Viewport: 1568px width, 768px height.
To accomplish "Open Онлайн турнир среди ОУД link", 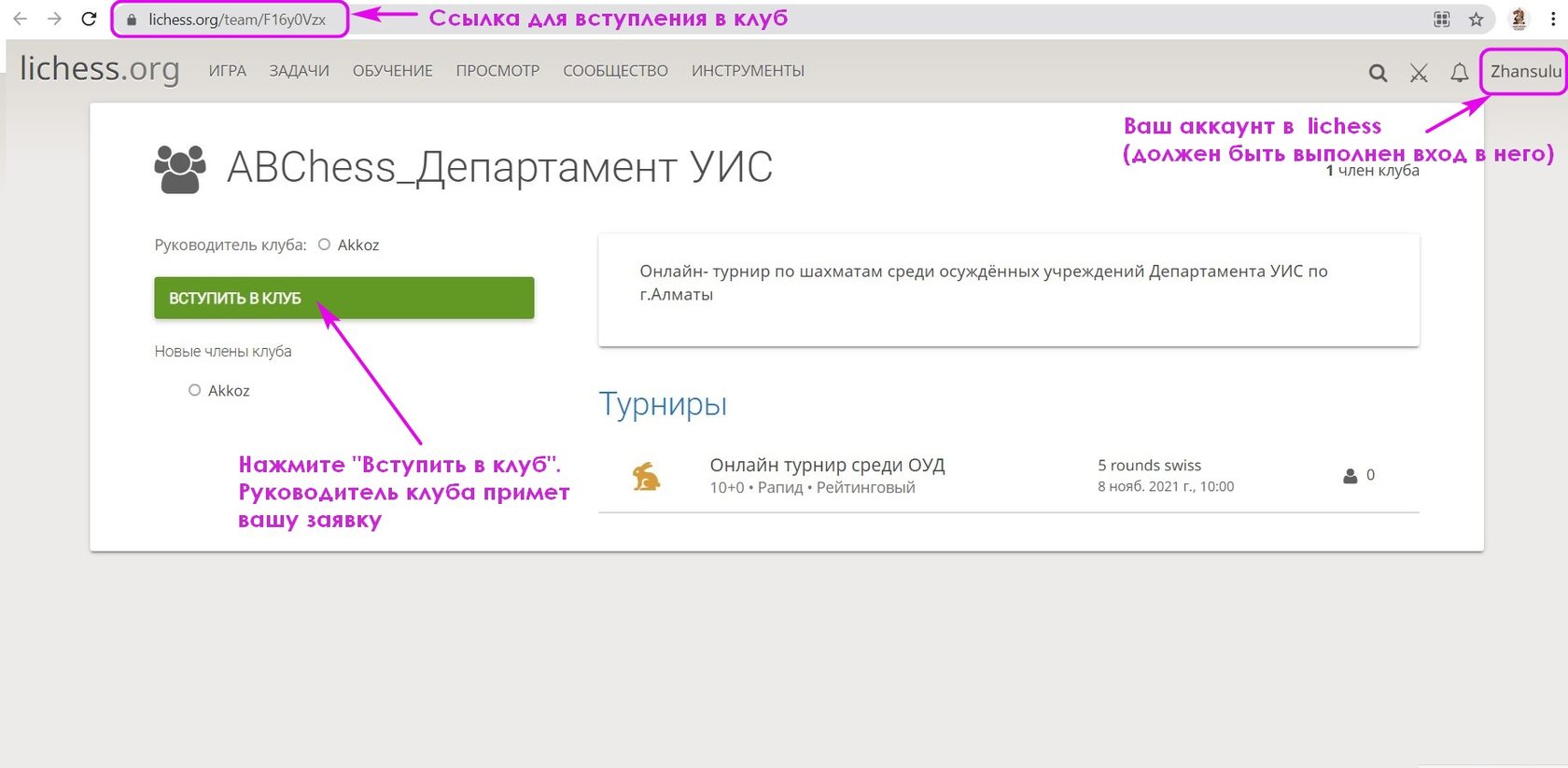I will 827,465.
